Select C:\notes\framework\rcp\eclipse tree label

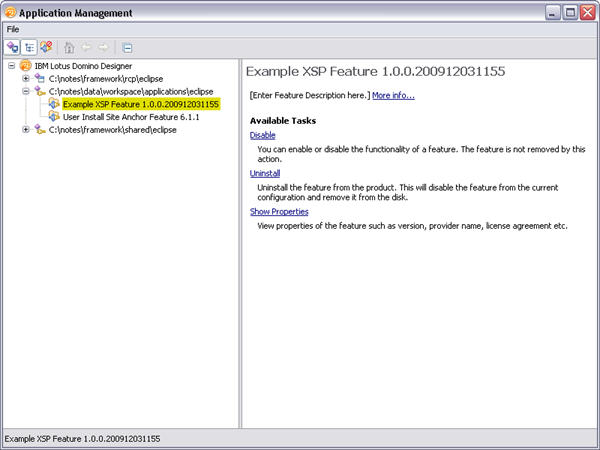coord(106,79)
